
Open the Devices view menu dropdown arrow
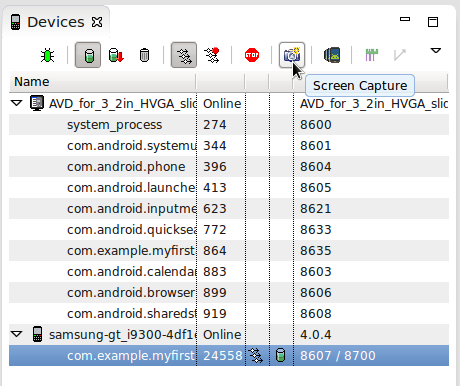click(x=436, y=51)
